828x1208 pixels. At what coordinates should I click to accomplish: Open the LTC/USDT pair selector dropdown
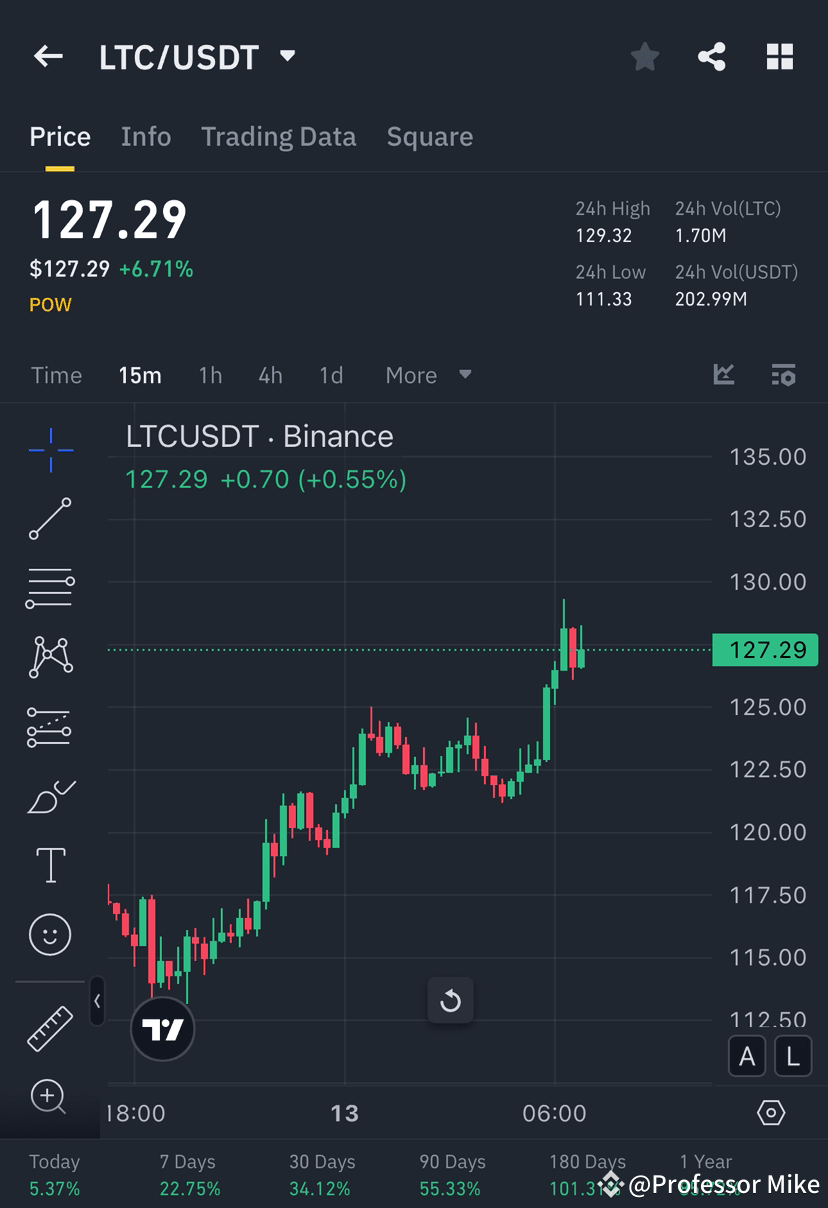point(286,57)
